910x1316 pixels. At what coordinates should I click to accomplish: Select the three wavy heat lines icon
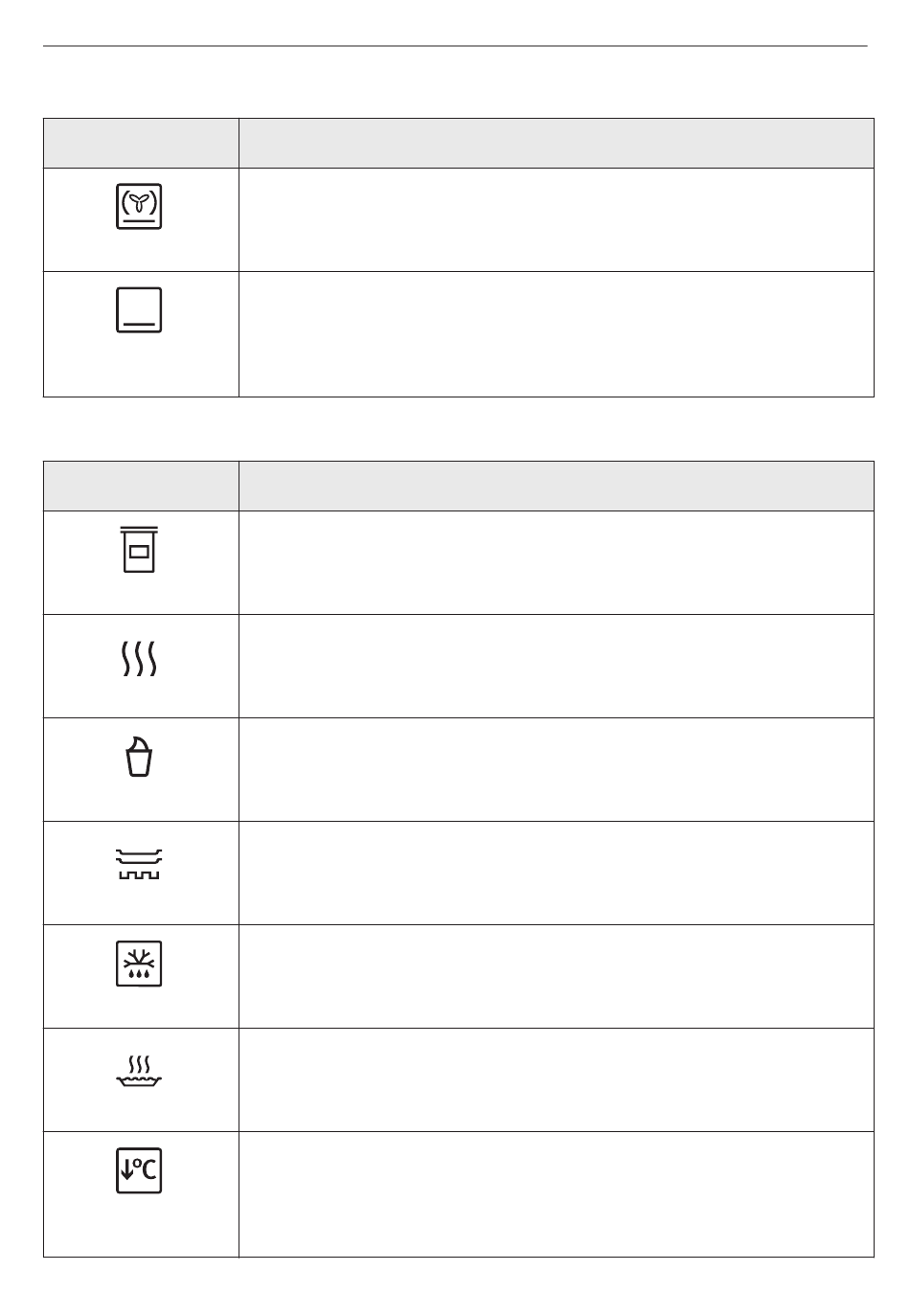pyautogui.click(x=139, y=660)
